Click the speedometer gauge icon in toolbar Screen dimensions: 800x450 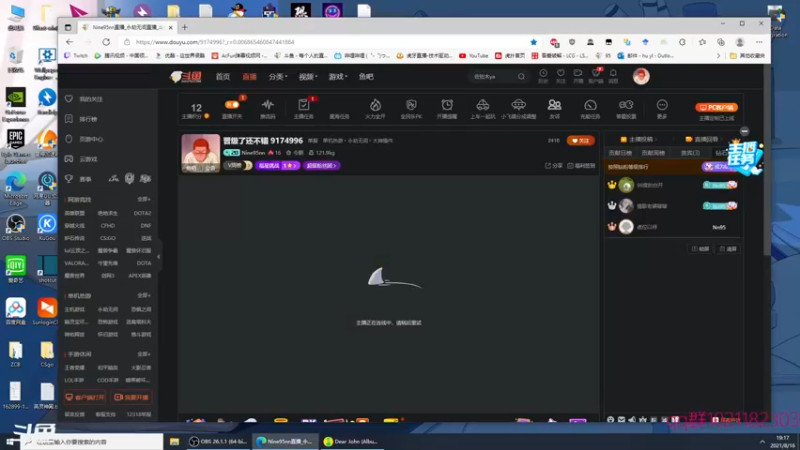click(590, 105)
